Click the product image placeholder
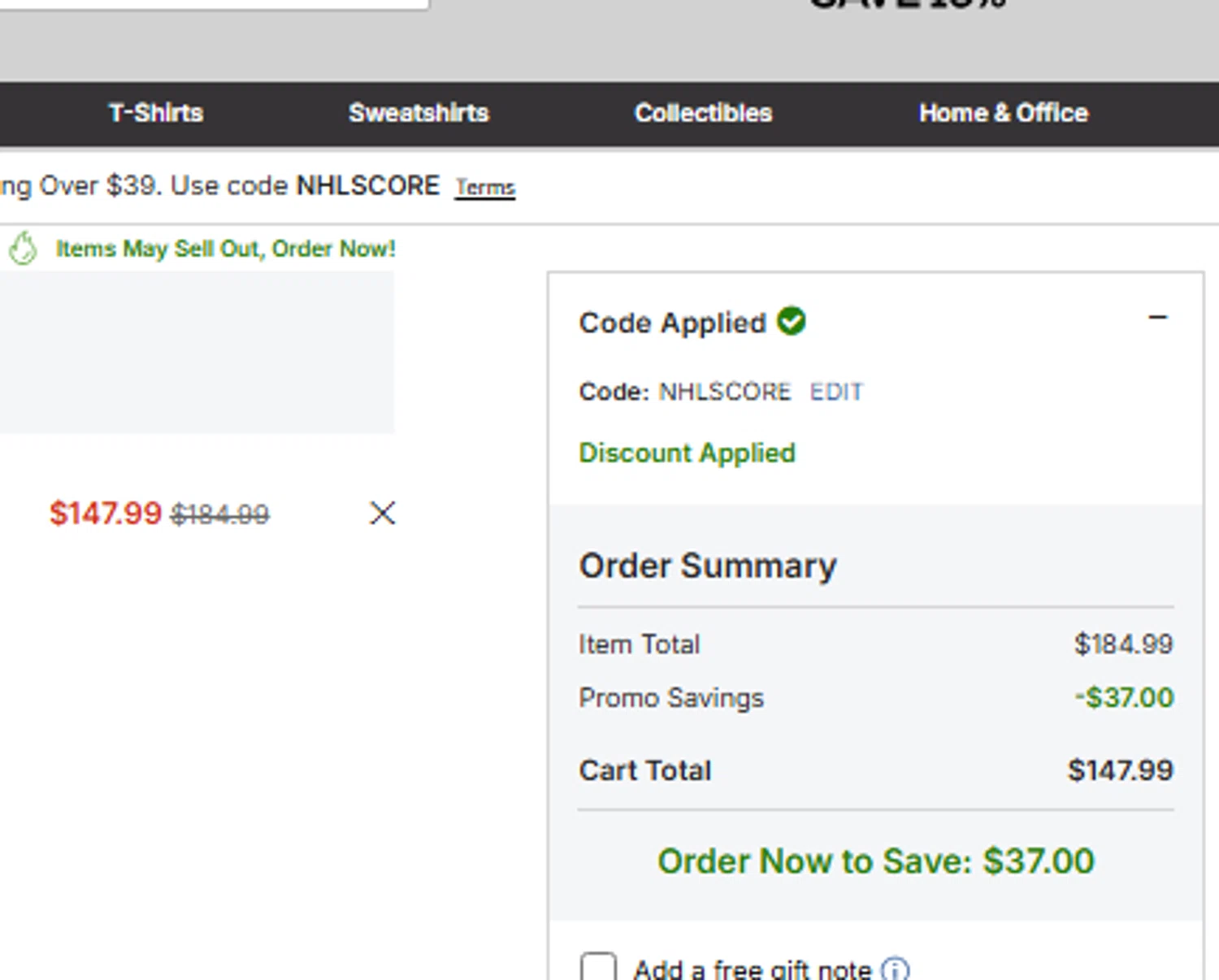This screenshot has height=980, width=1219. tap(197, 352)
